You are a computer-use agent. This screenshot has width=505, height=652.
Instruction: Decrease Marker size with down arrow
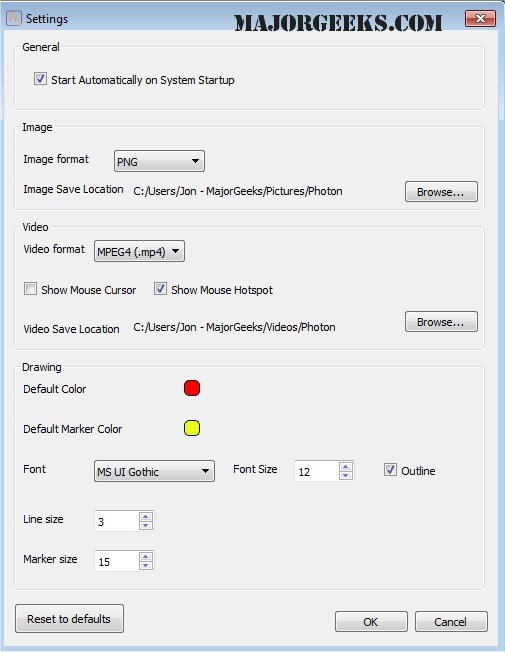[x=145, y=566]
